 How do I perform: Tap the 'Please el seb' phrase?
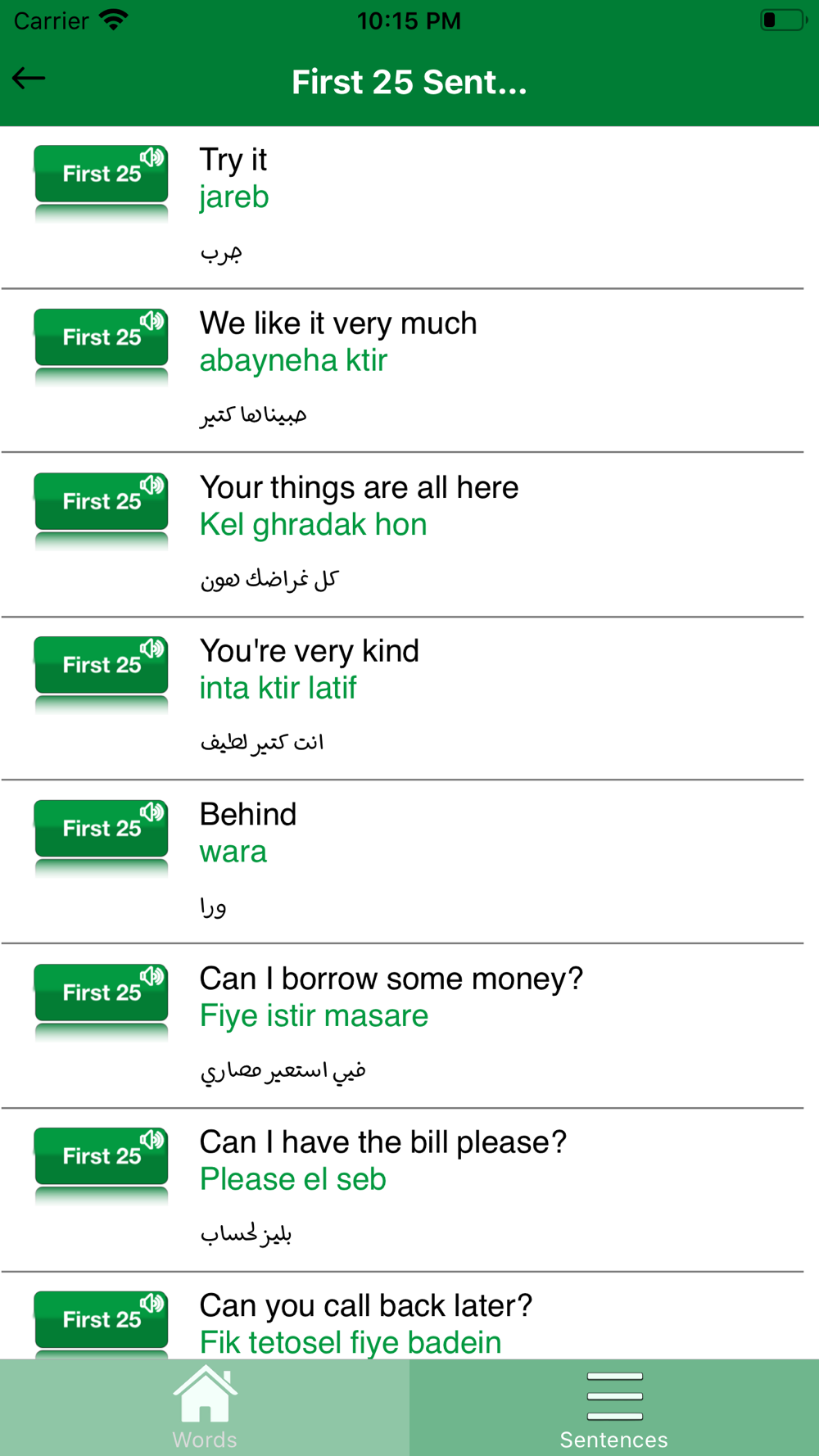(293, 1179)
